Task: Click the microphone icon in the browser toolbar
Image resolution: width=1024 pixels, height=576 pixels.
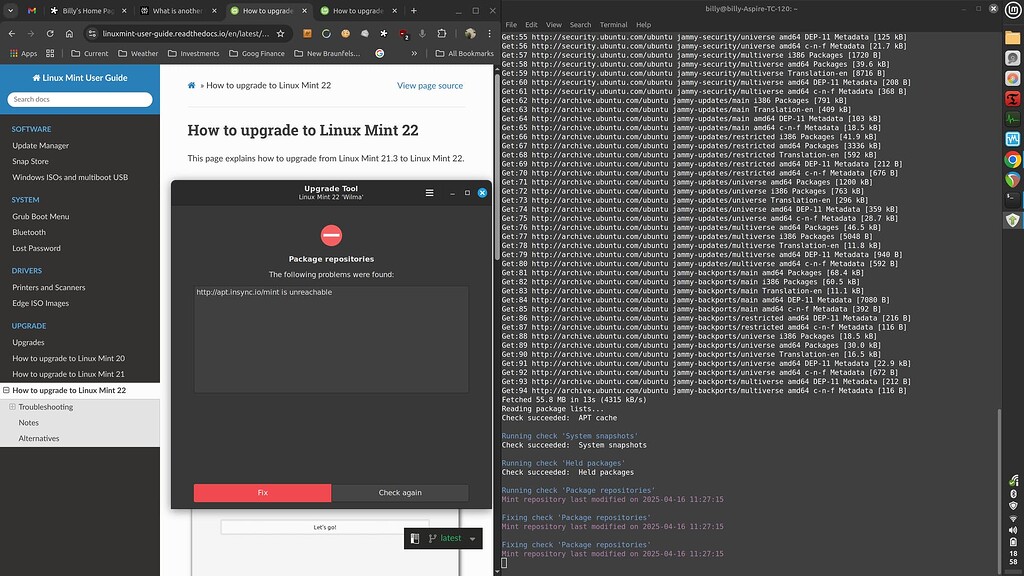Action: [x=421, y=33]
